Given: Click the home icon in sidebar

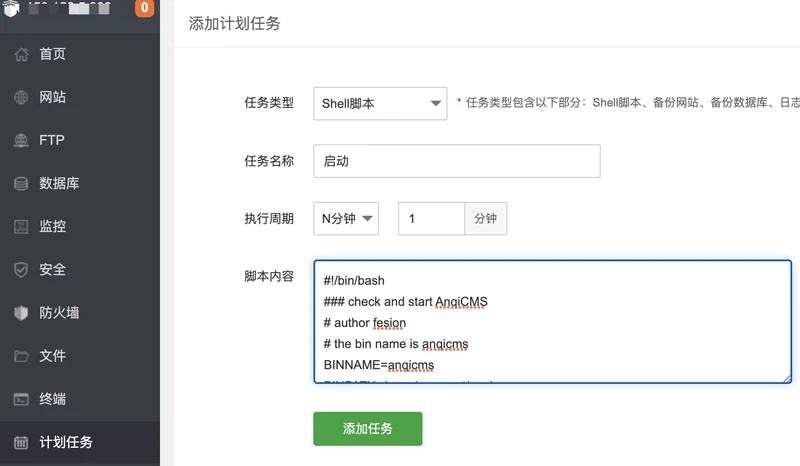Looking at the screenshot, I should point(21,54).
